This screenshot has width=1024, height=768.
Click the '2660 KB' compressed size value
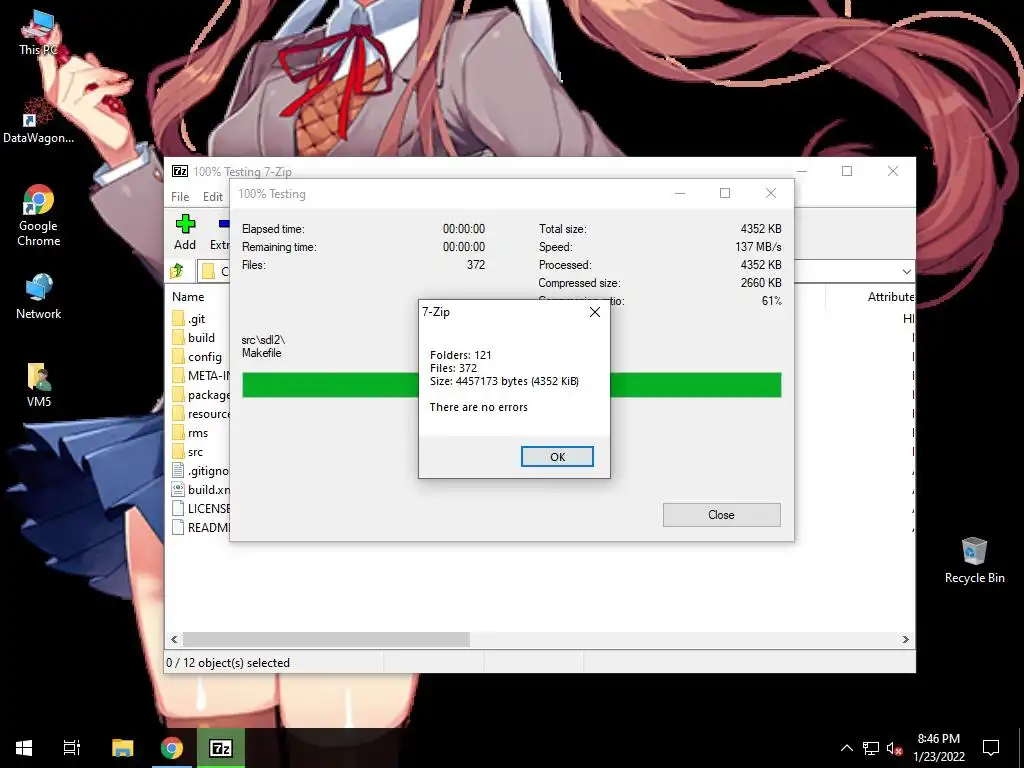[761, 283]
